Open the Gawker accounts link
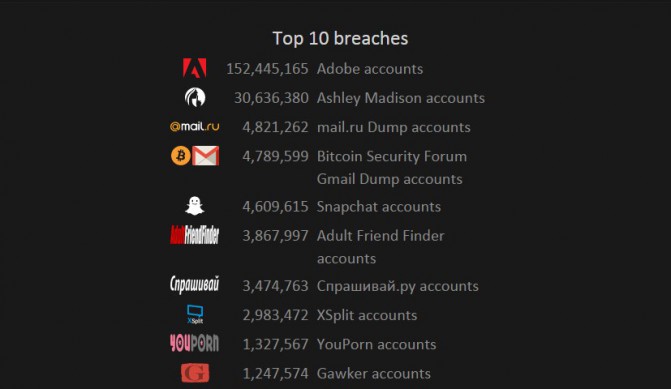The height and width of the screenshot is (389, 671). [x=374, y=374]
